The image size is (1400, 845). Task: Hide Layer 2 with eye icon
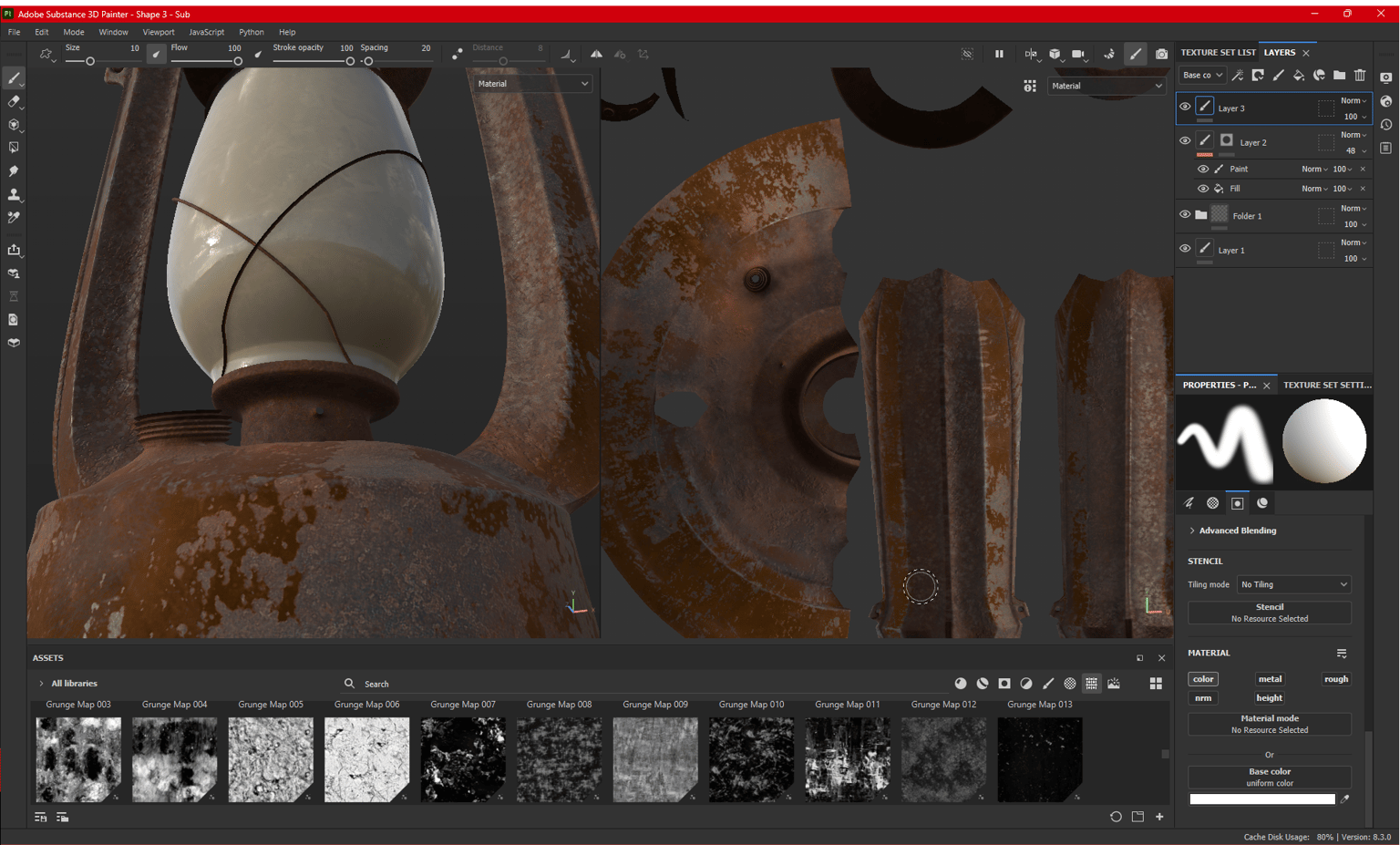click(1185, 140)
